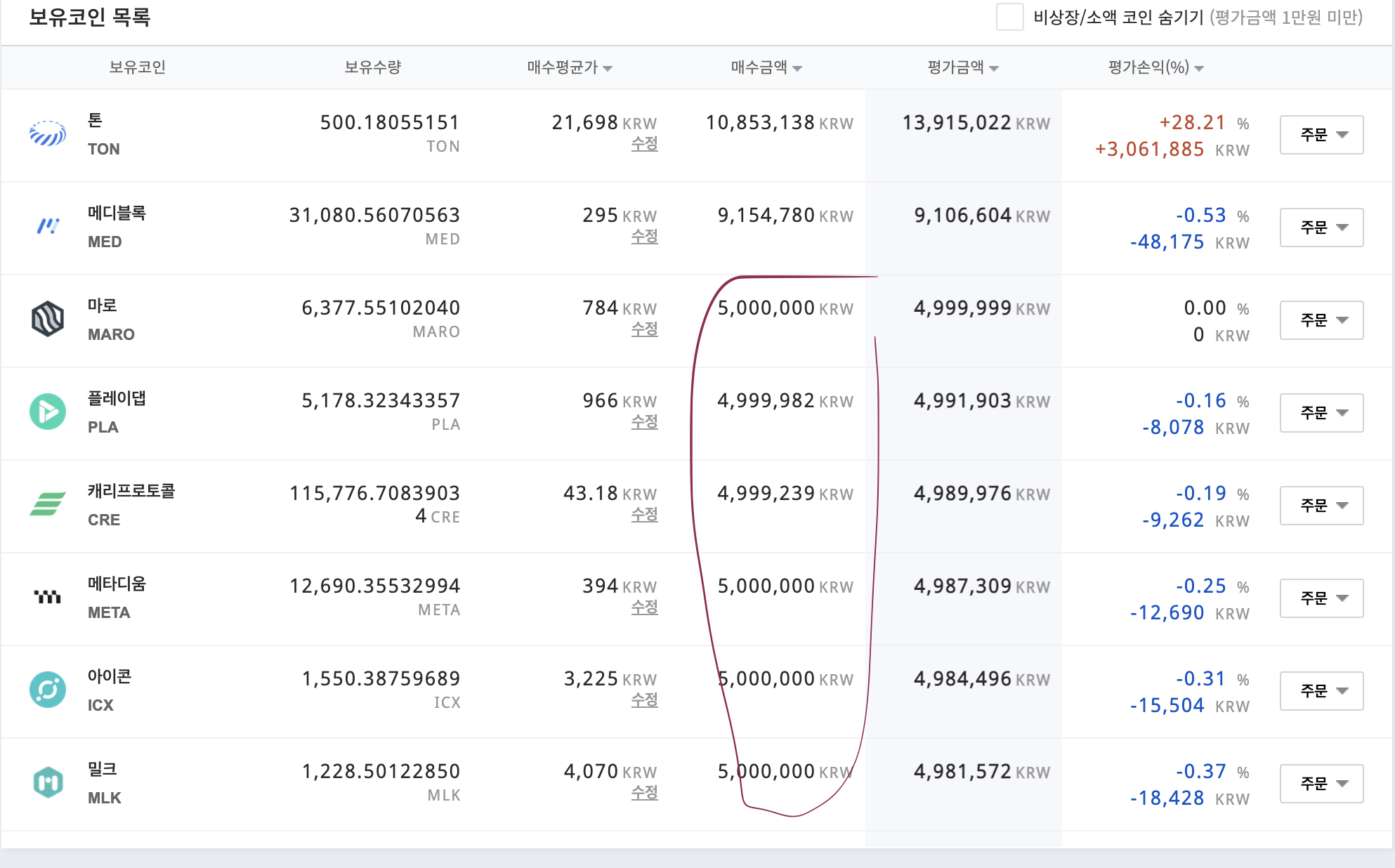This screenshot has width=1395, height=868.
Task: Open the 주문 dropdown for MLK
Action: [1321, 783]
